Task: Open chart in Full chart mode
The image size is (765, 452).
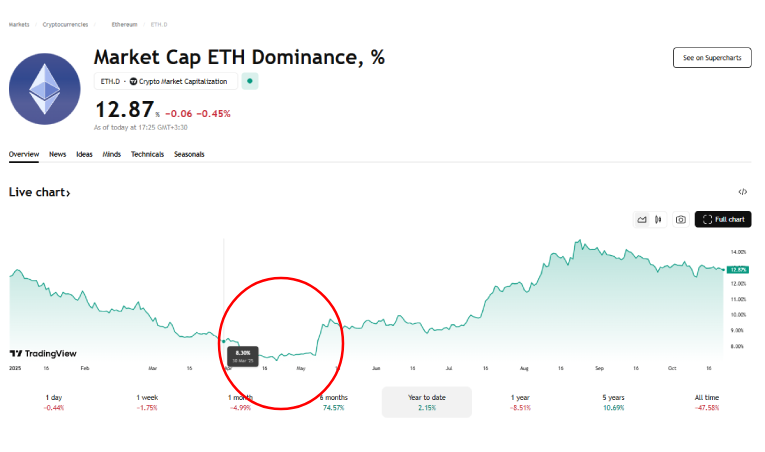Action: tap(723, 219)
